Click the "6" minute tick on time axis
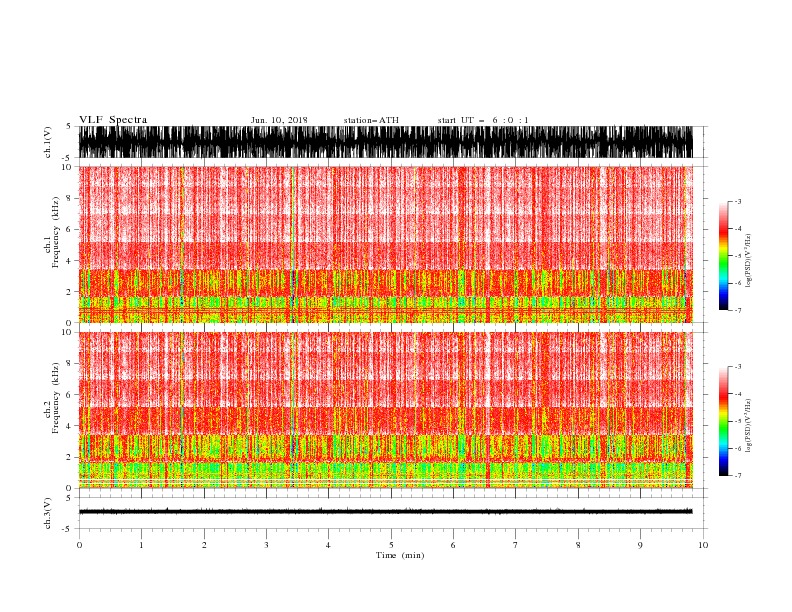 coord(453,545)
